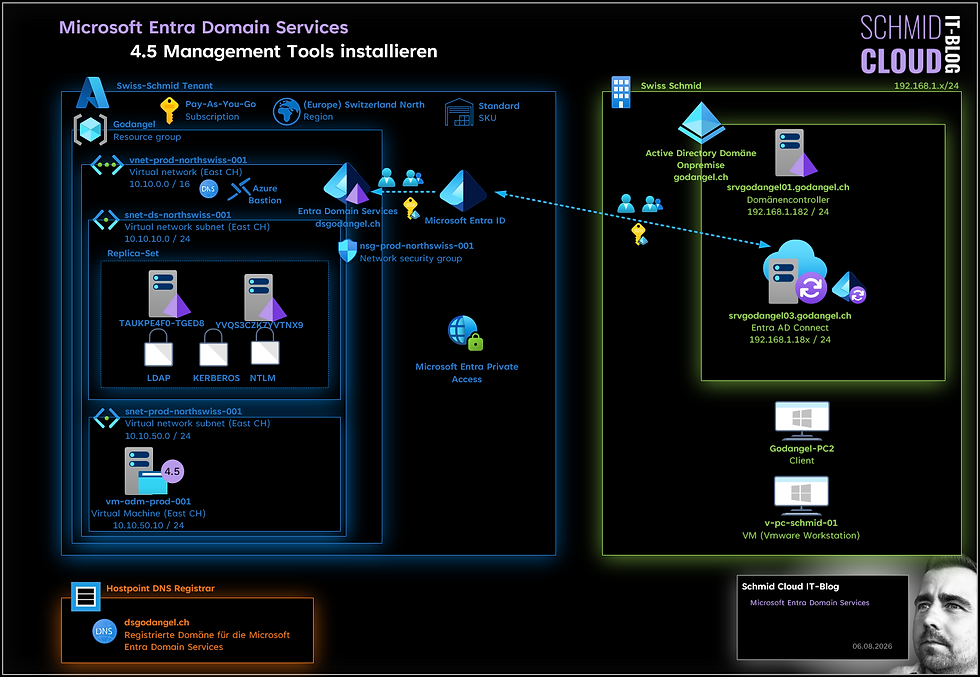Viewport: 980px width, 677px height.
Task: Click the Standard SKU warehouse icon
Action: pos(459,113)
